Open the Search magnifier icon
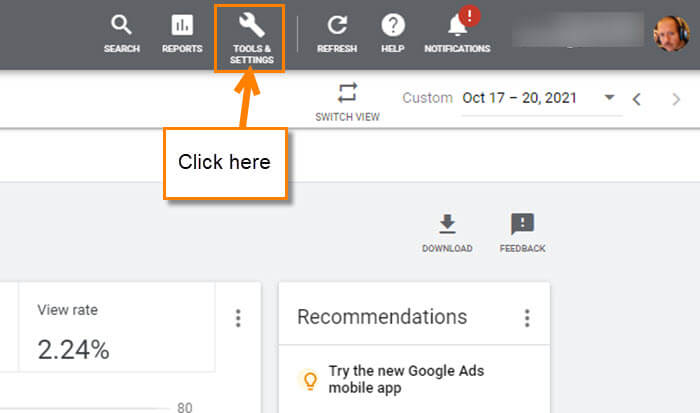The height and width of the screenshot is (413, 700). point(121,25)
